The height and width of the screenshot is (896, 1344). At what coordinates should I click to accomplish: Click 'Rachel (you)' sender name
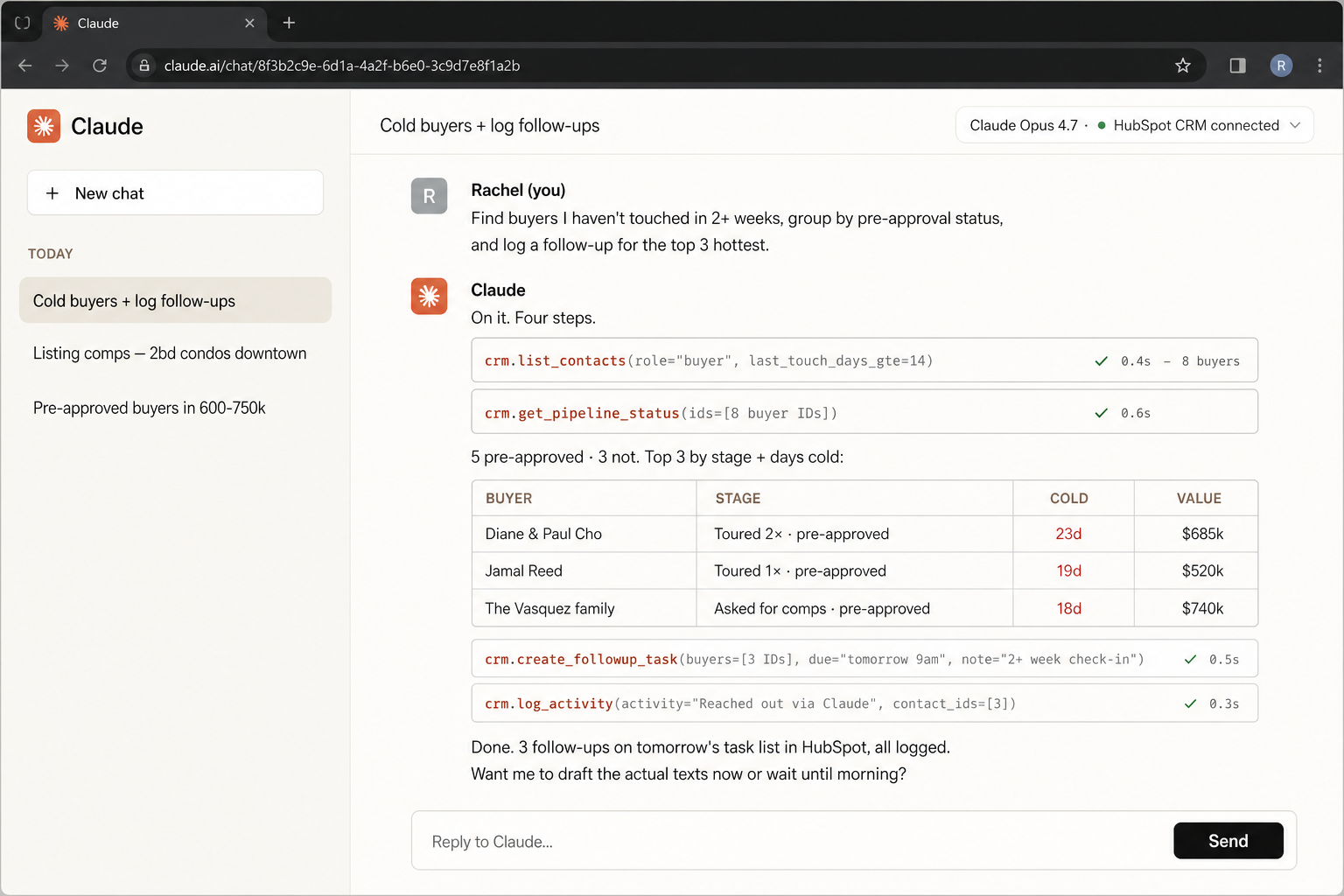518,190
